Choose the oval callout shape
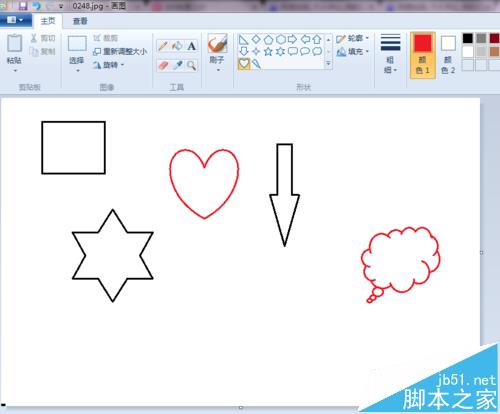 pyautogui.click(x=305, y=51)
